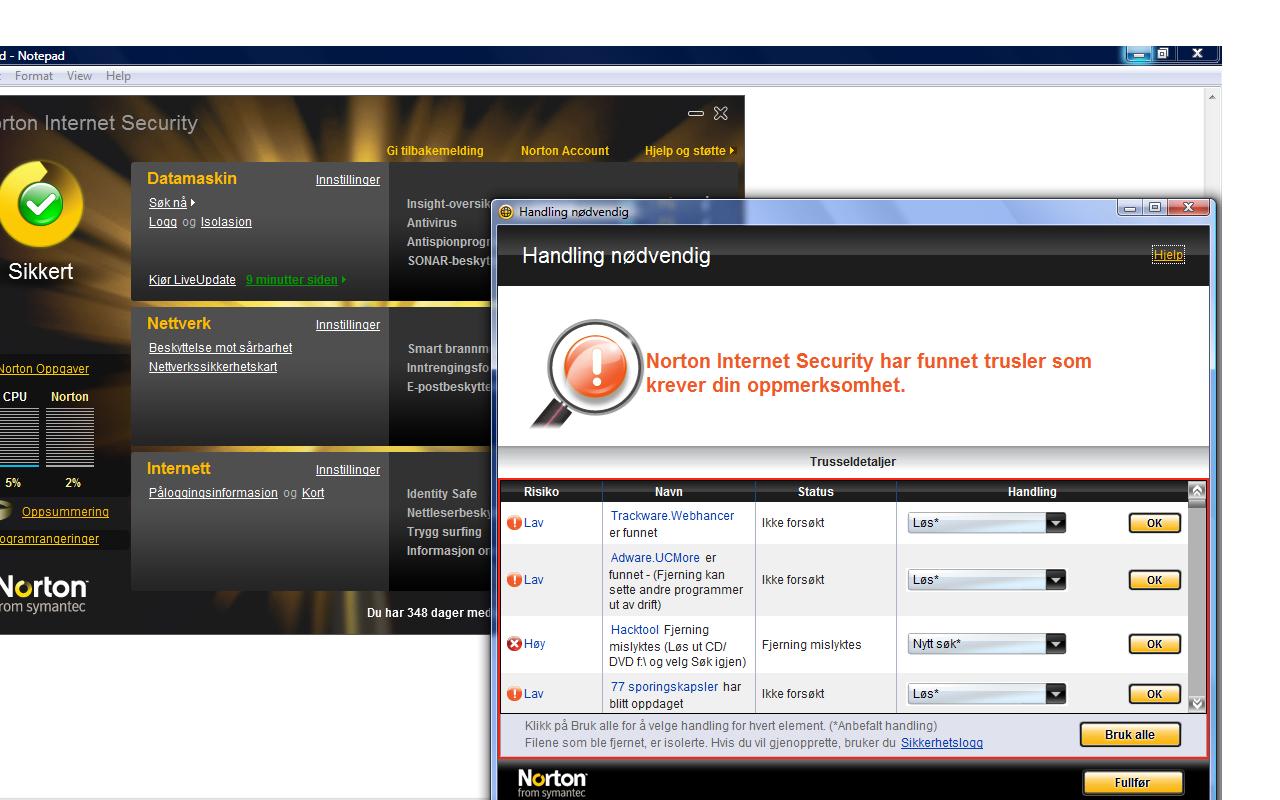Click the Kort link
This screenshot has width=1280, height=800.
[x=313, y=493]
